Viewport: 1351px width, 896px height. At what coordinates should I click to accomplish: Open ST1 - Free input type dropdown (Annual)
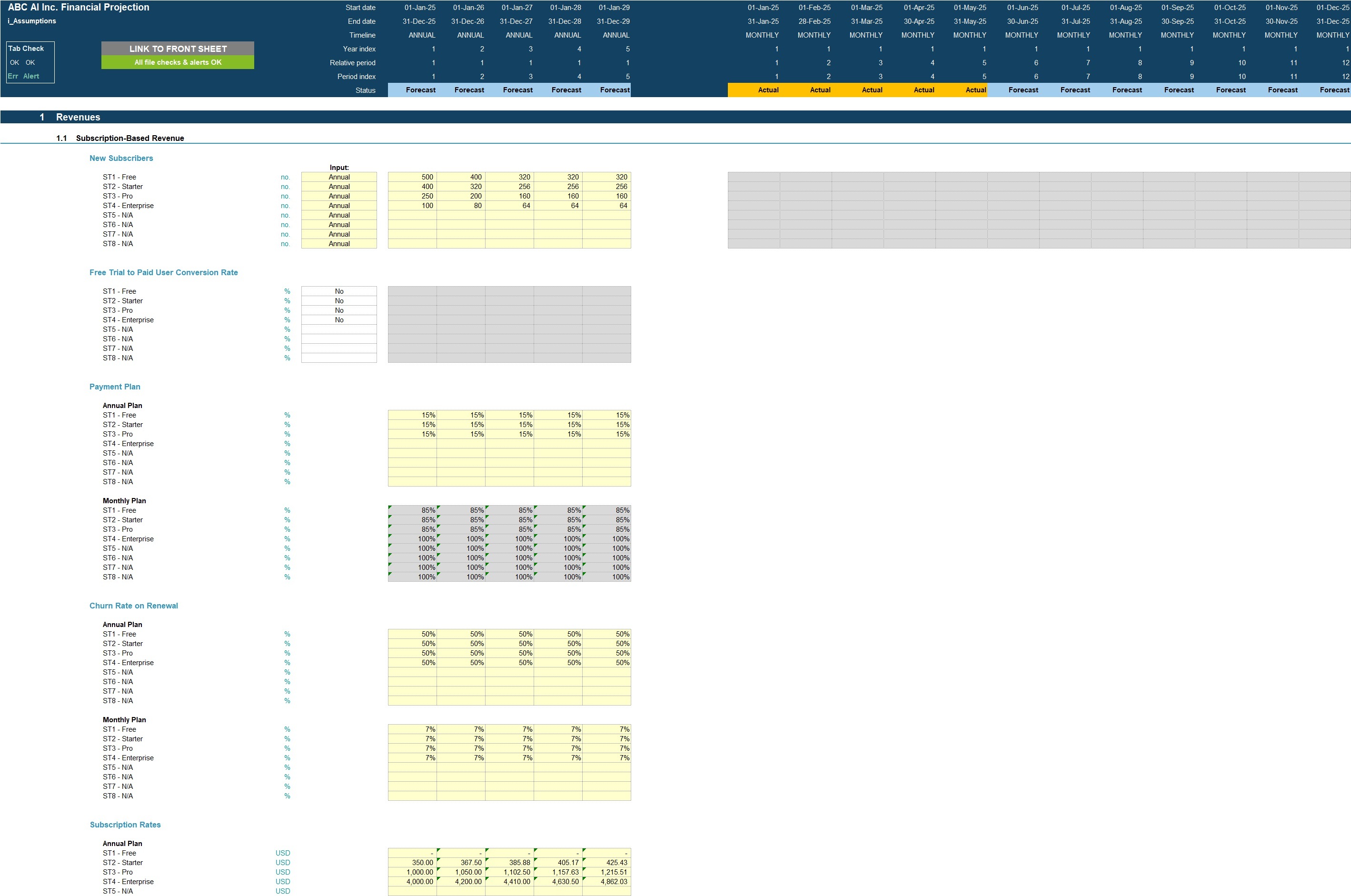pos(339,177)
